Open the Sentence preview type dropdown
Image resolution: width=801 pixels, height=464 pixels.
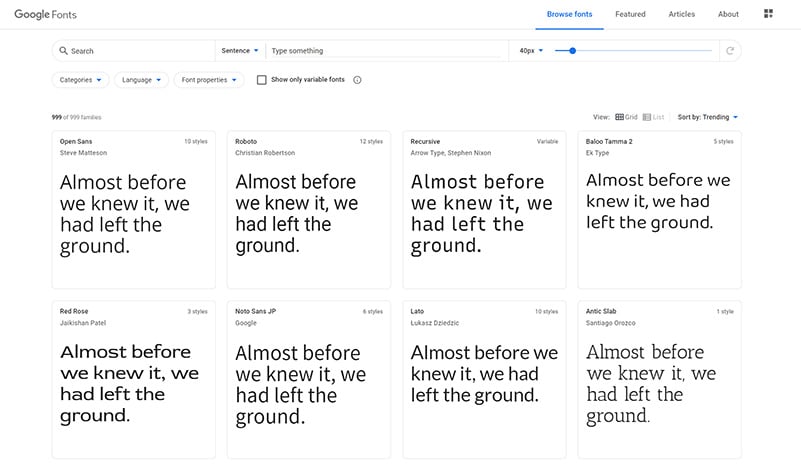[240, 51]
